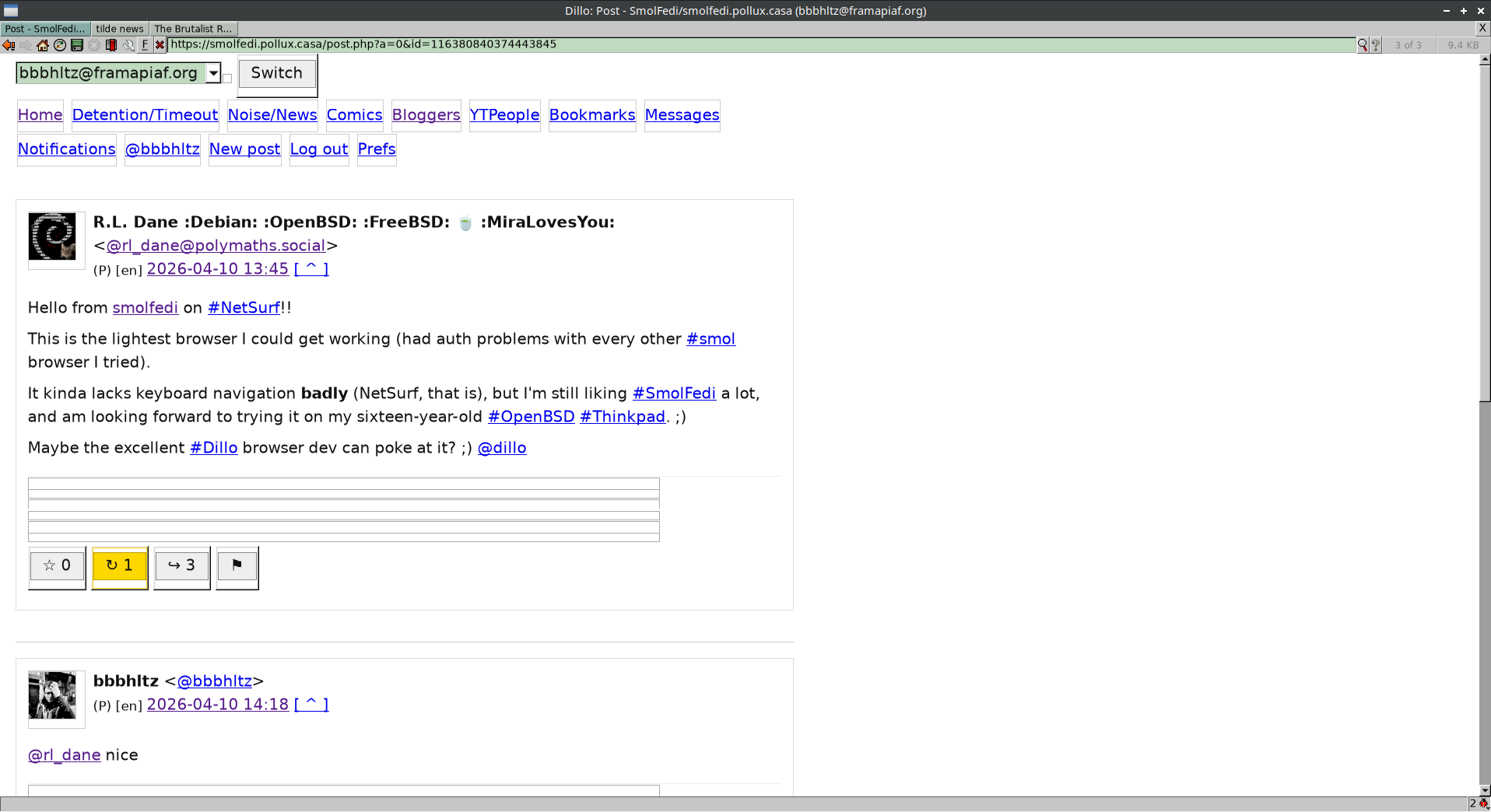Open the Comics list
1491x812 pixels.
[355, 115]
